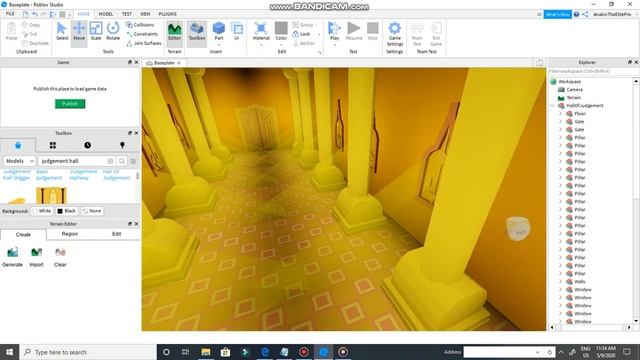Click the Resume test button
This screenshot has width=640, height=360.
[x=354, y=32]
